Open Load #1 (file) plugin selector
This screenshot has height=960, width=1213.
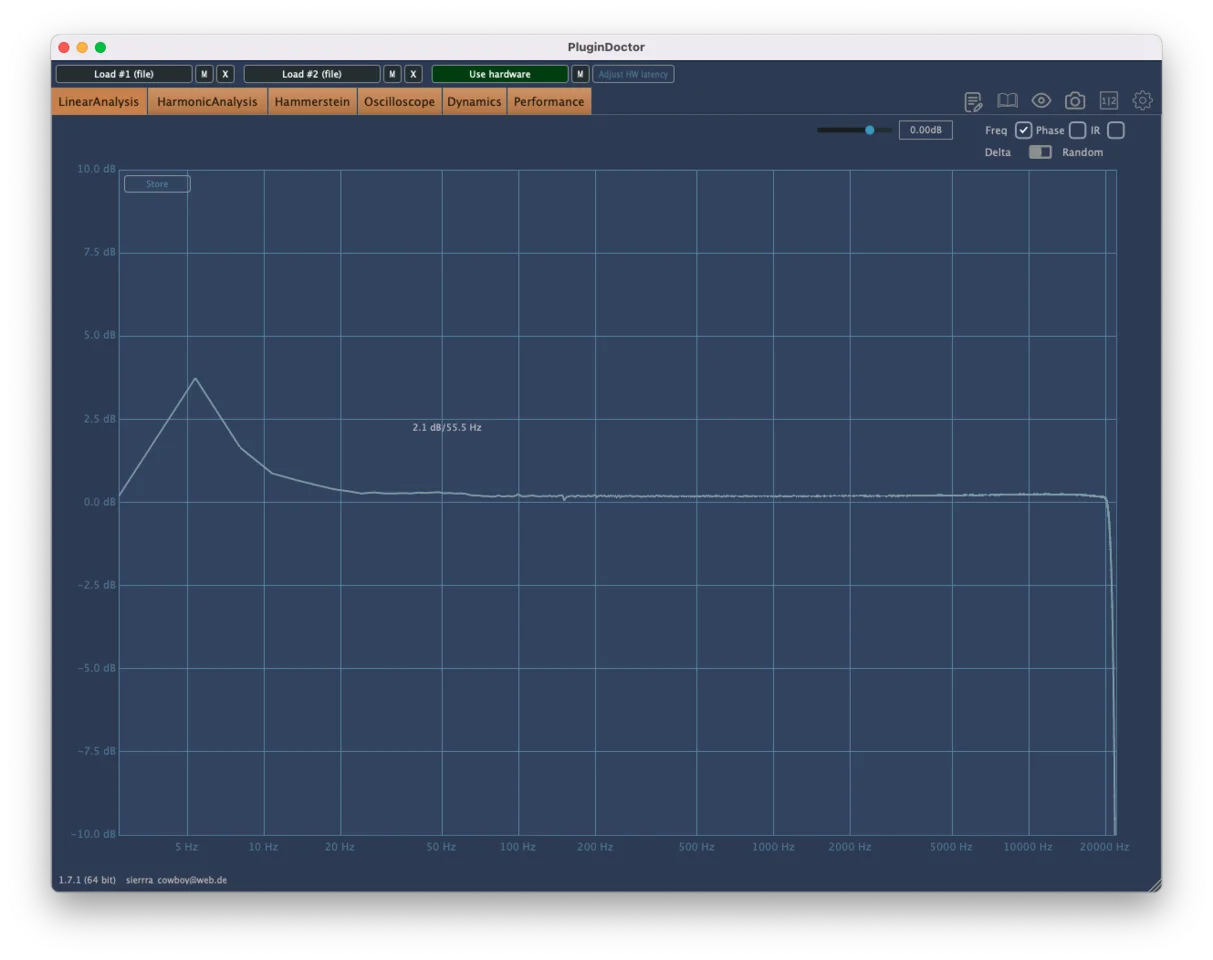[x=124, y=74]
